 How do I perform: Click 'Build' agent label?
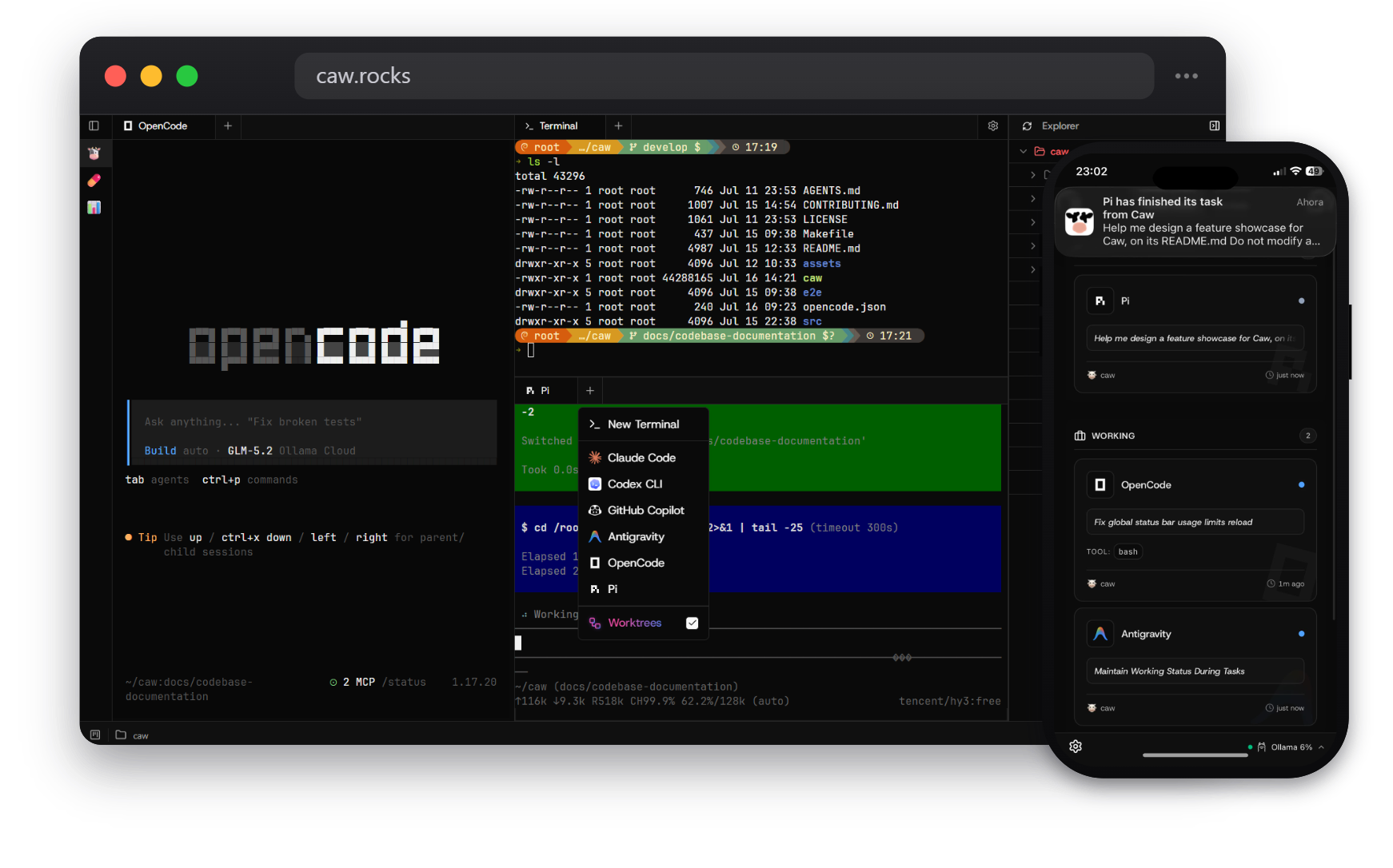pyautogui.click(x=160, y=451)
